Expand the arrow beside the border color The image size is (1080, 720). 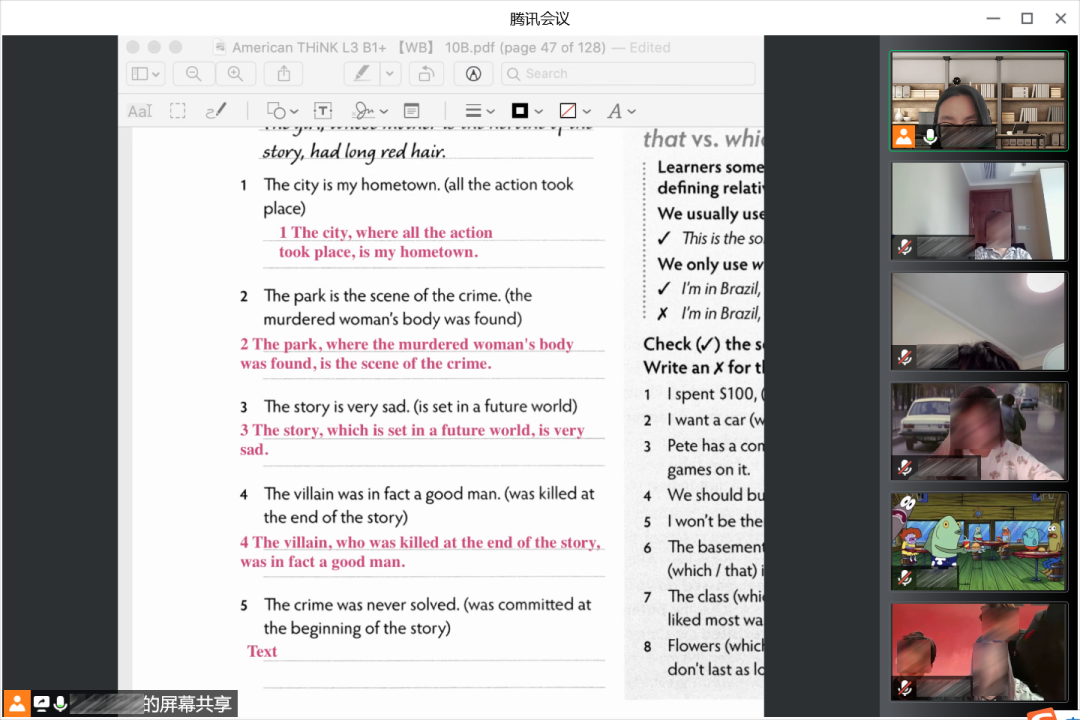(539, 112)
